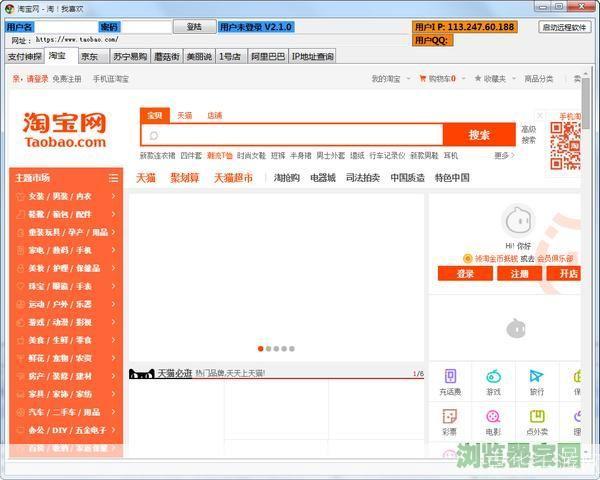Viewport: 600px width, 480px height.
Task: Open the 手机逛淘宝 link
Action: 111,79
